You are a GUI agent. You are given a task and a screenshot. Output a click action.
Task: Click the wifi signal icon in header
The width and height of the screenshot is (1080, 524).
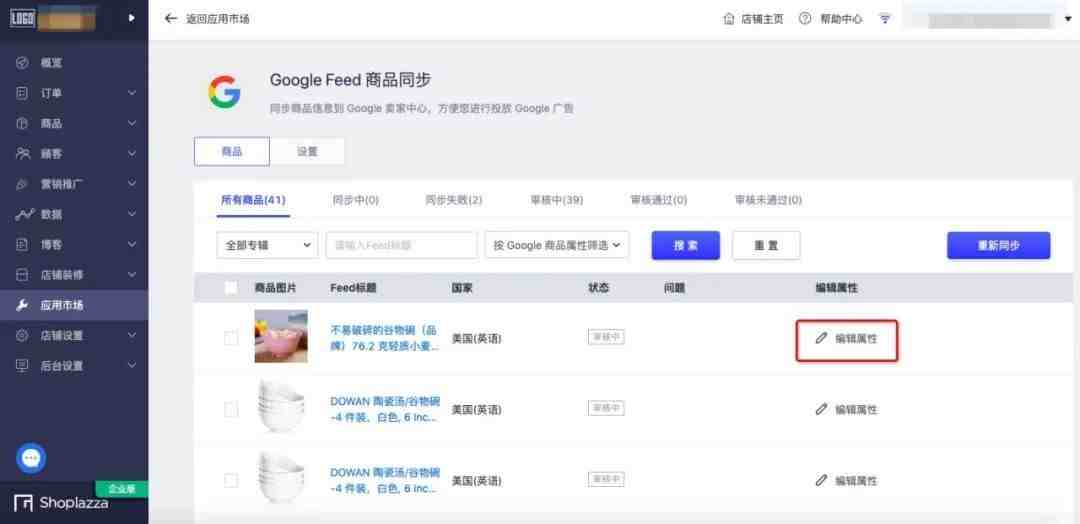(x=885, y=19)
